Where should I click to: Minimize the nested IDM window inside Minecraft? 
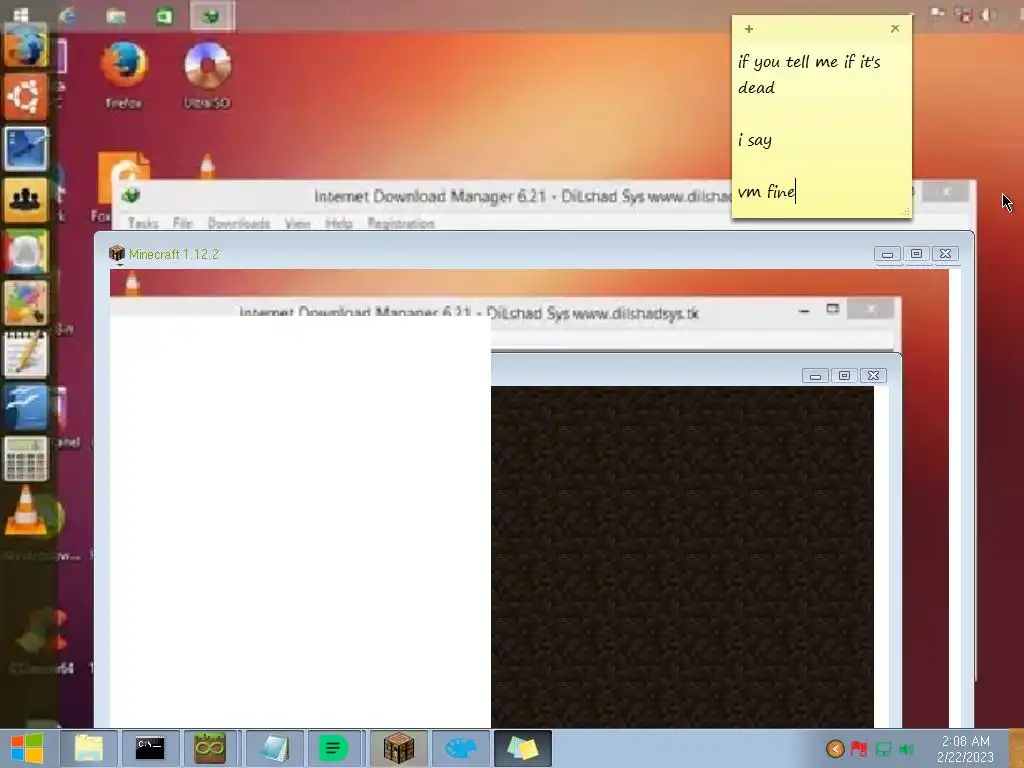(x=804, y=311)
